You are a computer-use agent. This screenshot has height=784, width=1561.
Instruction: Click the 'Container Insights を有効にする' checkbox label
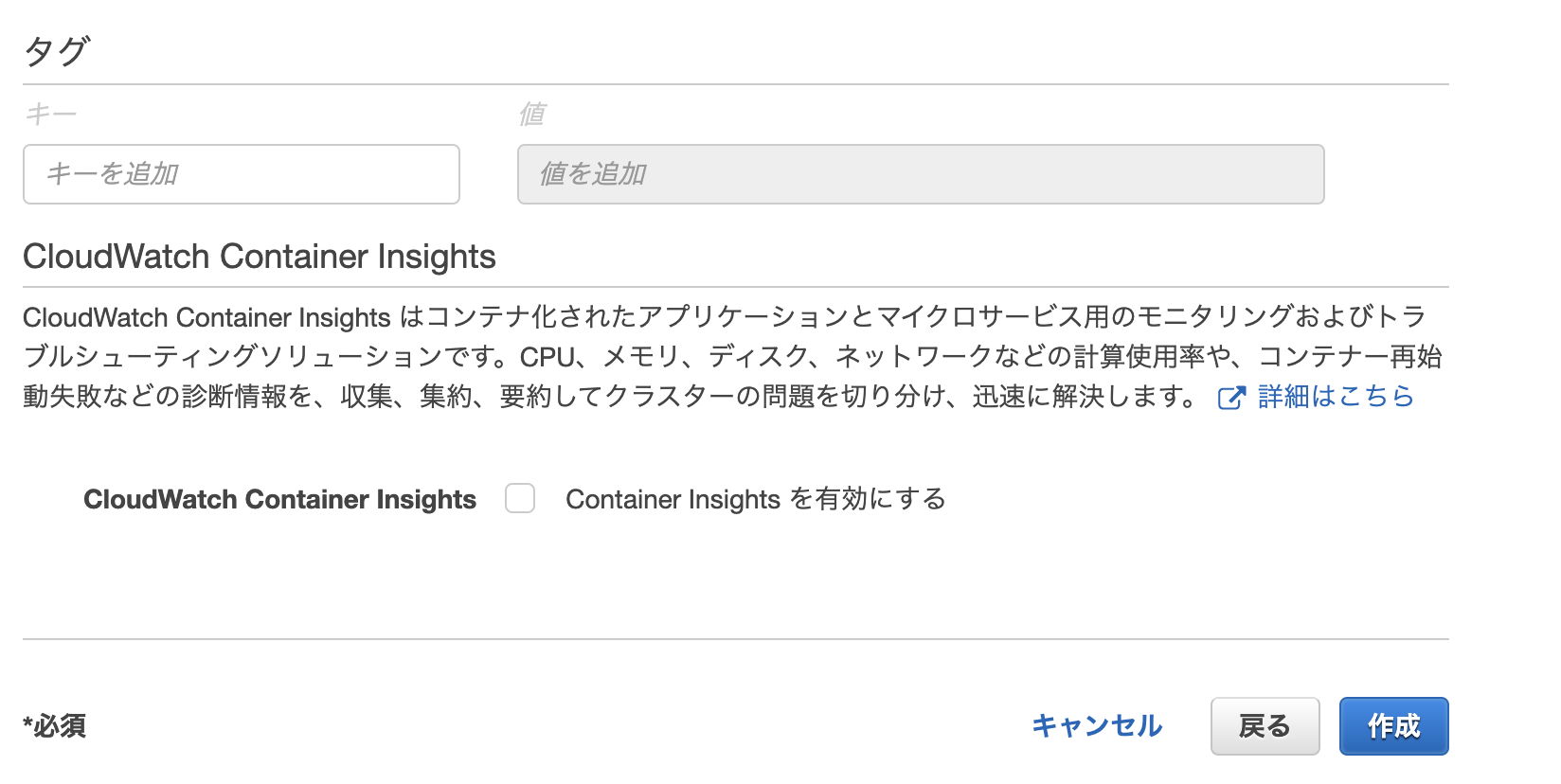755,499
